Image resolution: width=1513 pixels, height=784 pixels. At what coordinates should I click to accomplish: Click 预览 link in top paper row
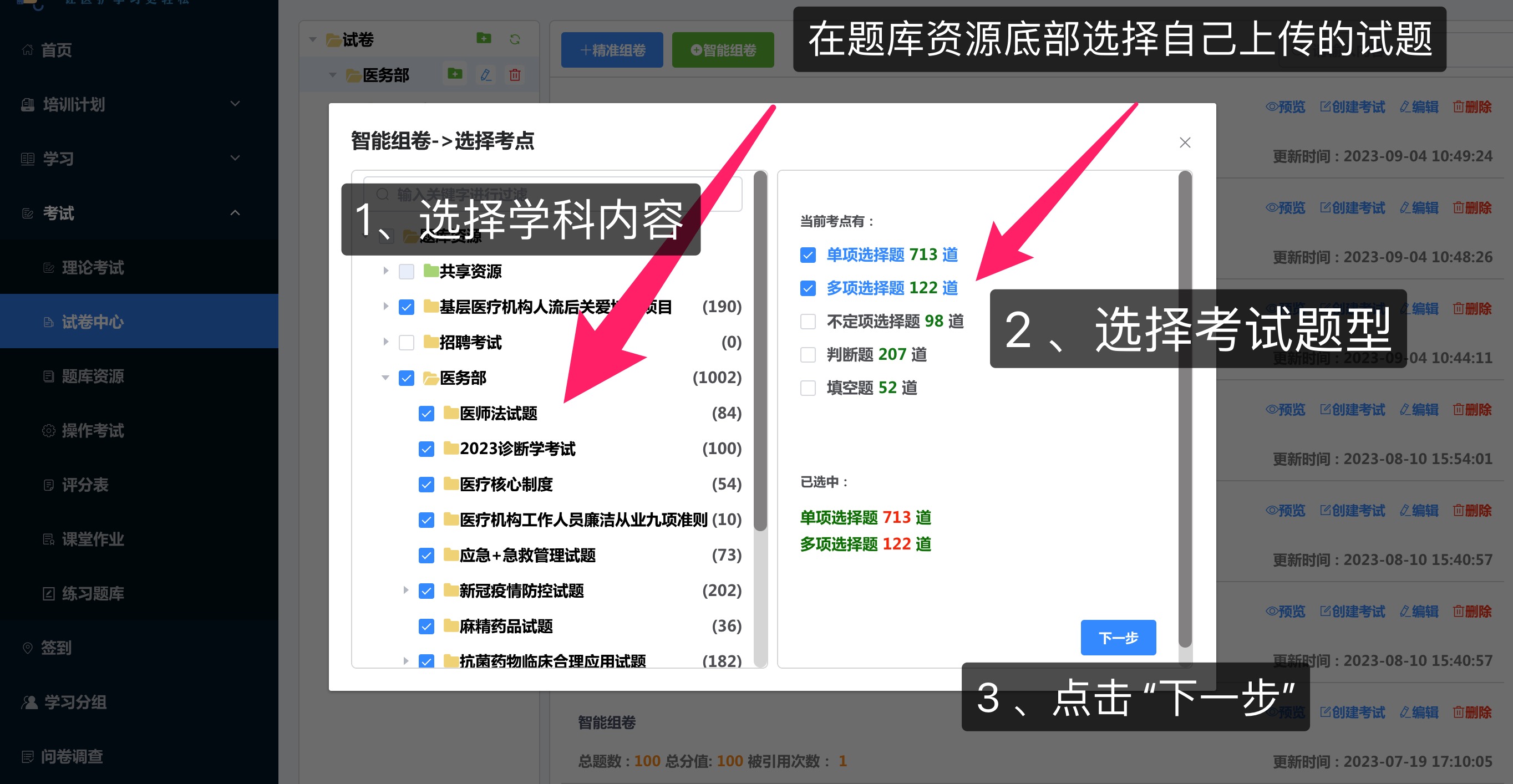(x=1285, y=107)
